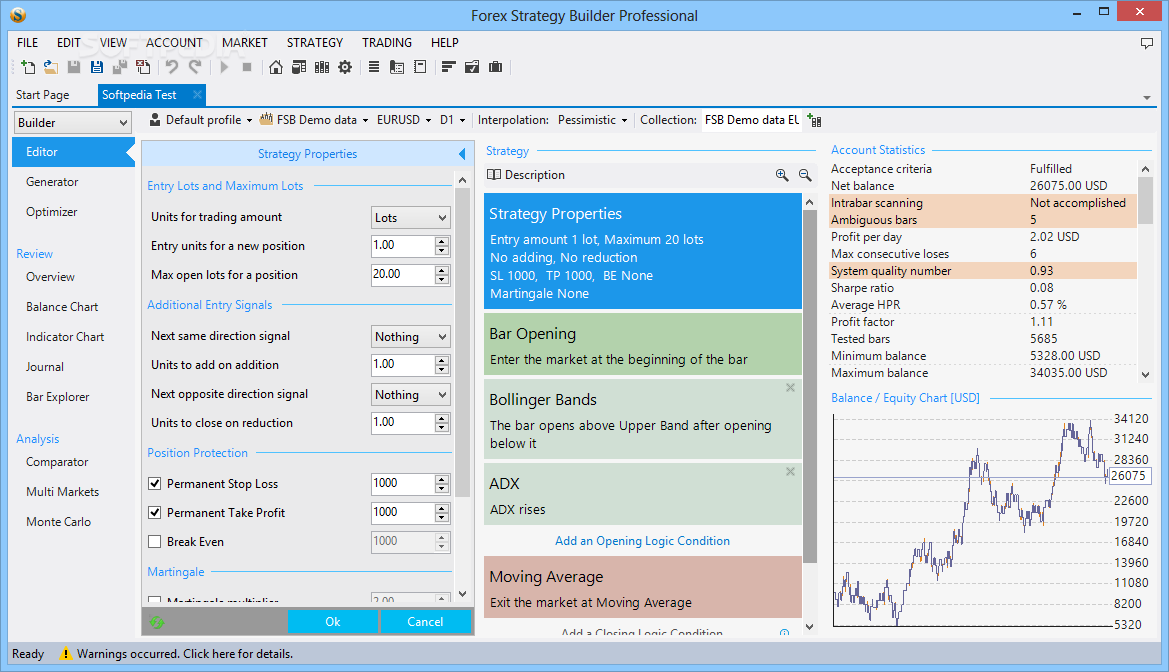Select Optimizer in the sidebar
This screenshot has height=672, width=1169.
coord(51,212)
